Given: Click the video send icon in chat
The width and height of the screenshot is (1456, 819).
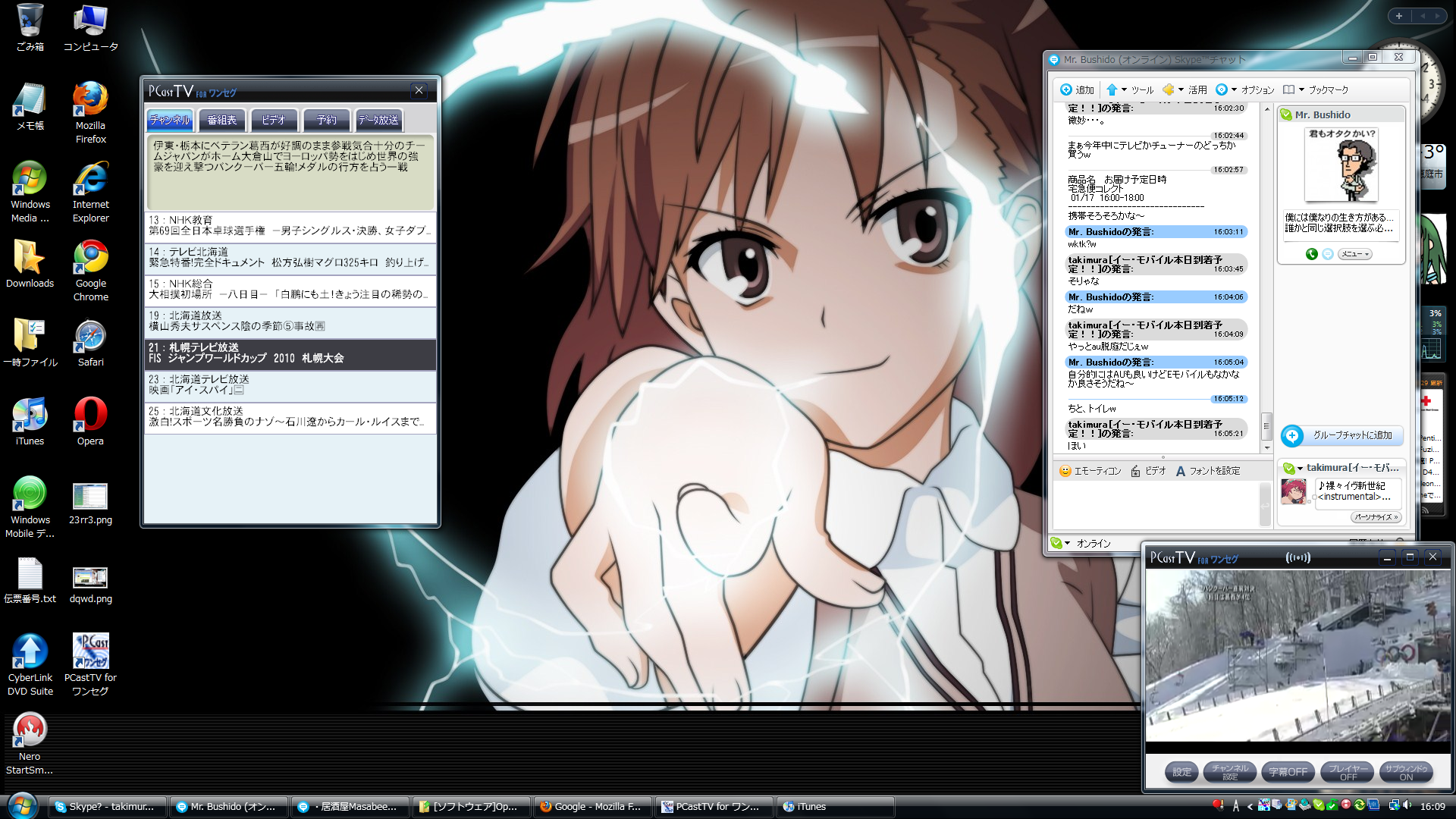Looking at the screenshot, I should tap(1135, 471).
